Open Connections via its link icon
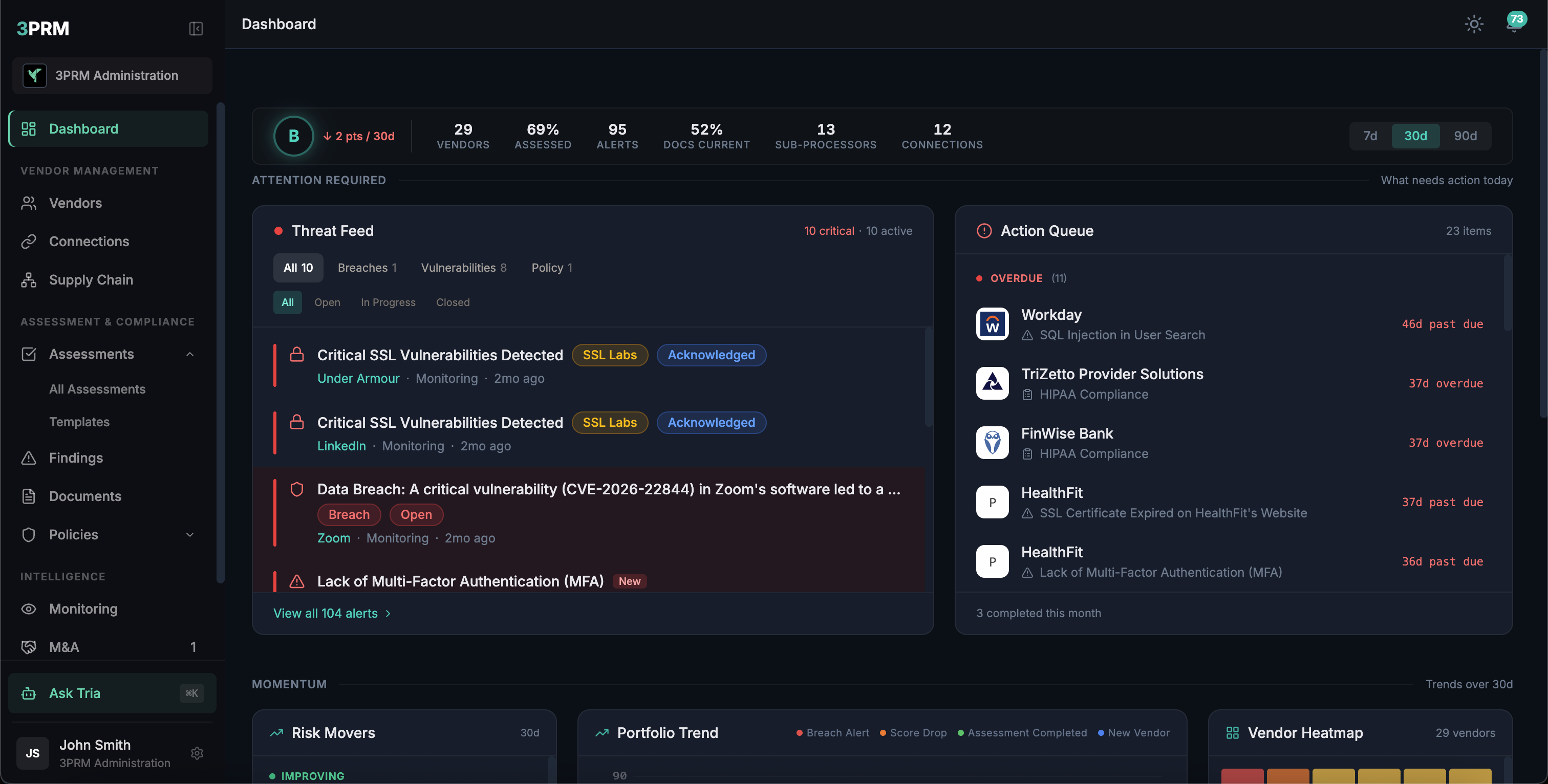Image resolution: width=1548 pixels, height=784 pixels. pyautogui.click(x=30, y=241)
